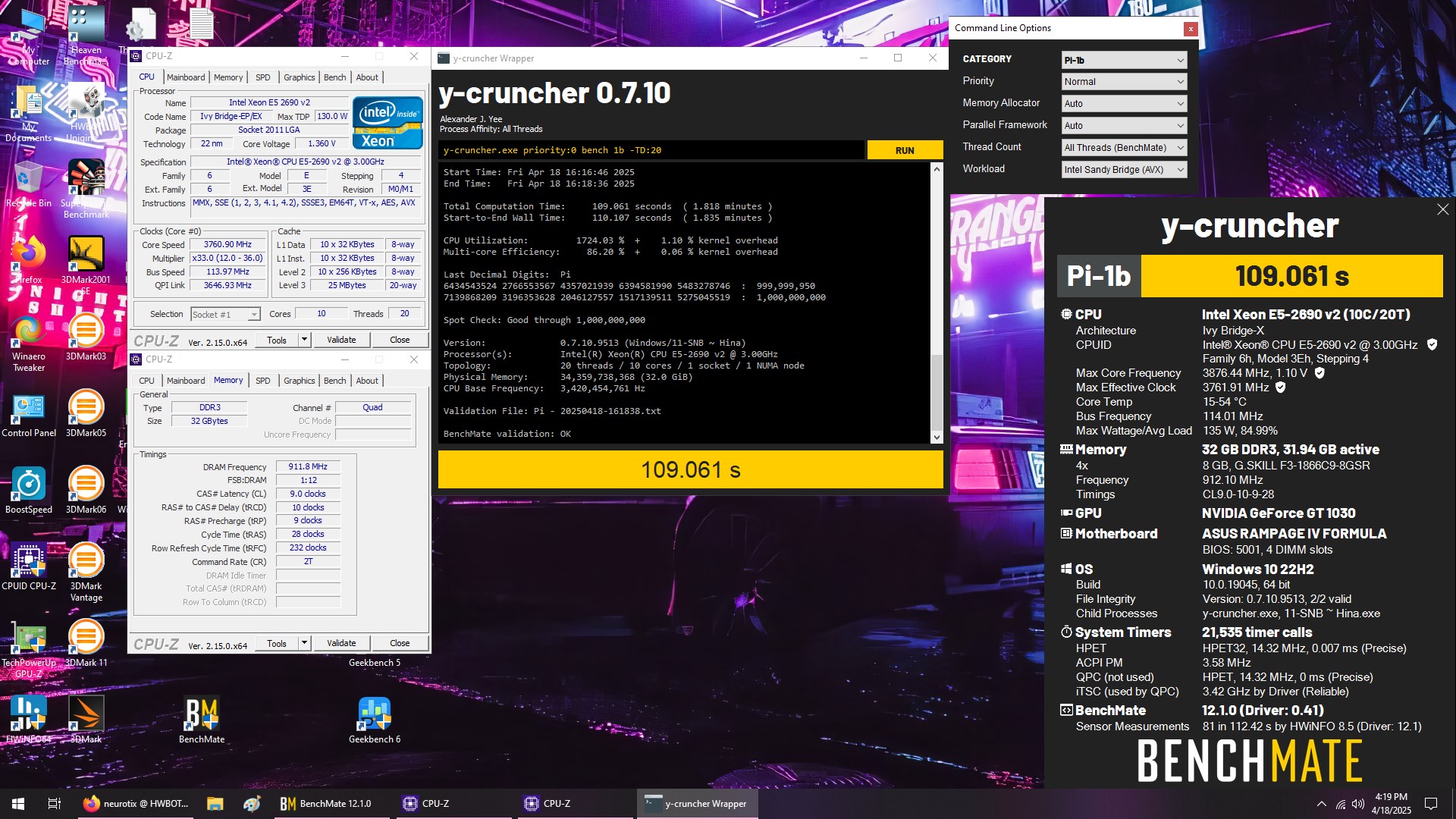The width and height of the screenshot is (1456, 819).
Task: Click Intel Xeon logo in CPU-Z
Action: click(x=388, y=122)
